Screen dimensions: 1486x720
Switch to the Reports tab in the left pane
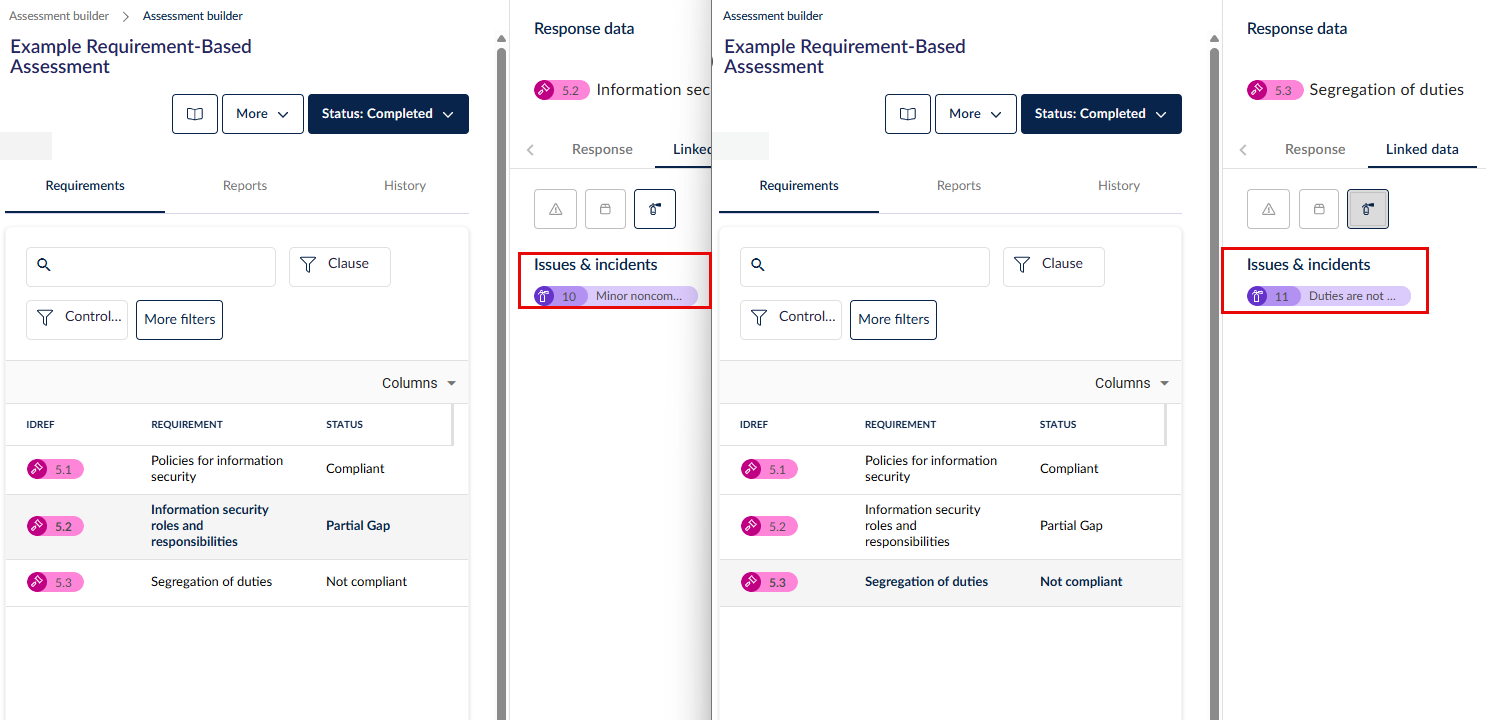(x=245, y=186)
